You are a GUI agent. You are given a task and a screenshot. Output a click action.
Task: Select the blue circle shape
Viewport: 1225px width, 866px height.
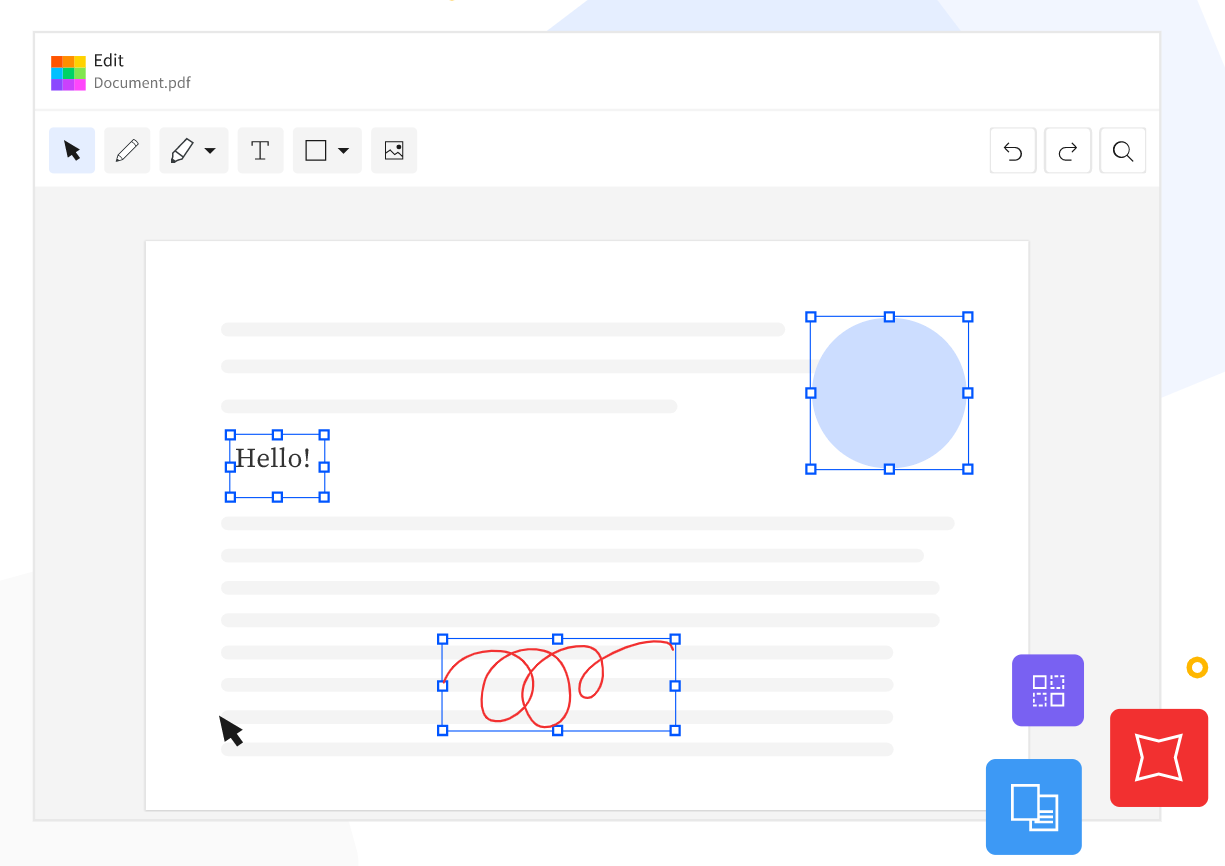[x=889, y=393]
